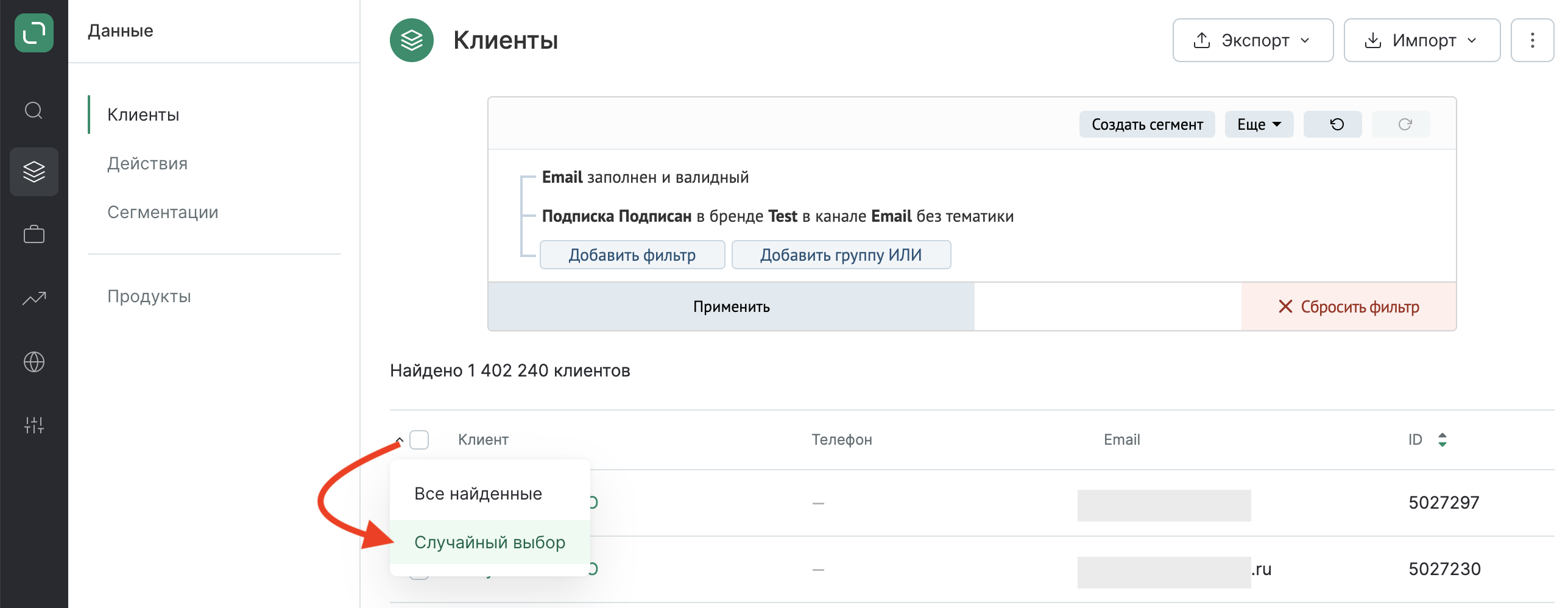
Task: Collapse the selection options chevron near checkbox
Action: pyautogui.click(x=400, y=439)
